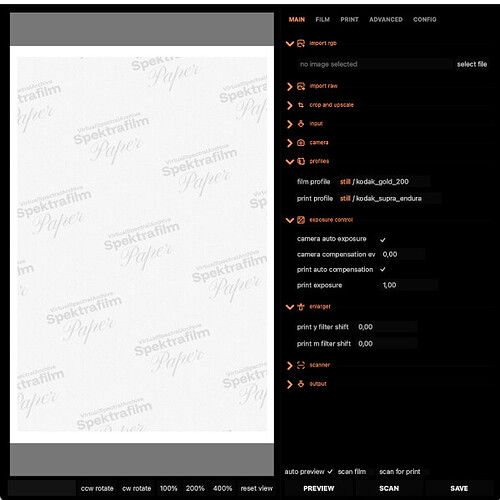Click the SCAN button
The height and width of the screenshot is (500, 500).
389,488
